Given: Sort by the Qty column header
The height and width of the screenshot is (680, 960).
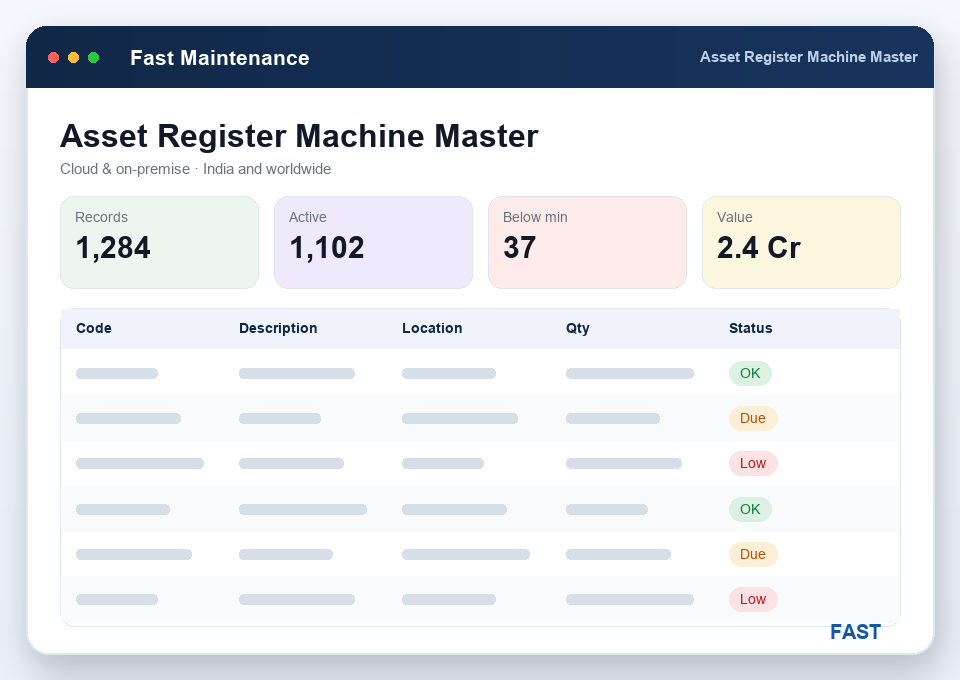Looking at the screenshot, I should (x=577, y=328).
